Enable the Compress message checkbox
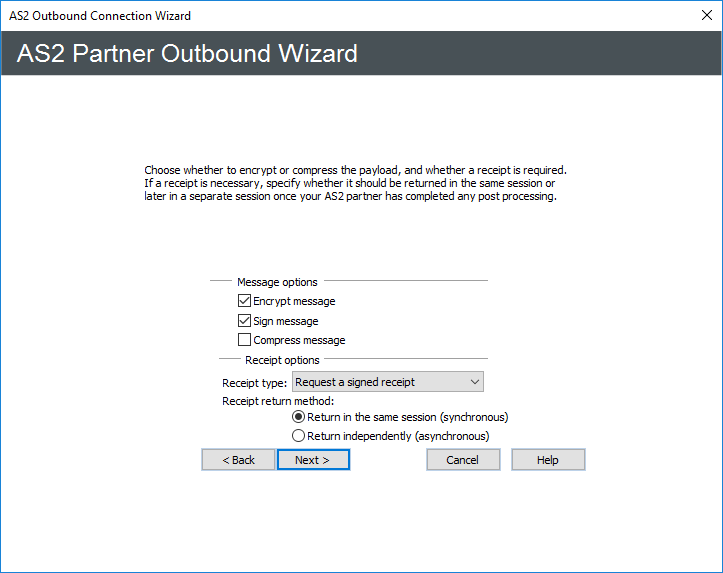This screenshot has height=573, width=723. point(244,340)
